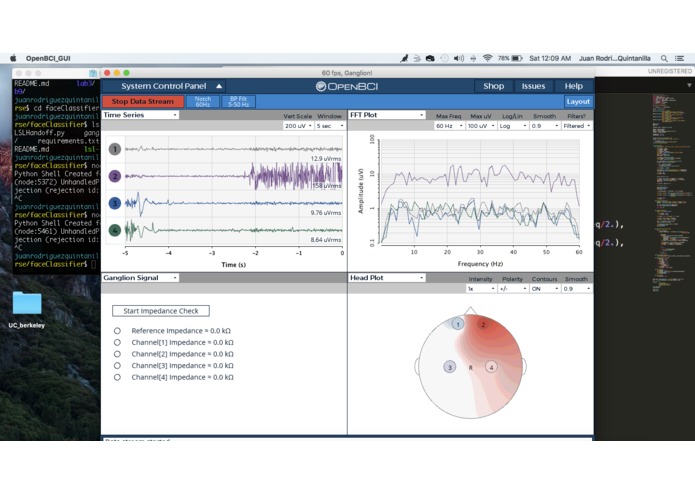The width and height of the screenshot is (695, 494).
Task: Click the 9.76 uVrms reading for channel 3
Action: click(326, 213)
